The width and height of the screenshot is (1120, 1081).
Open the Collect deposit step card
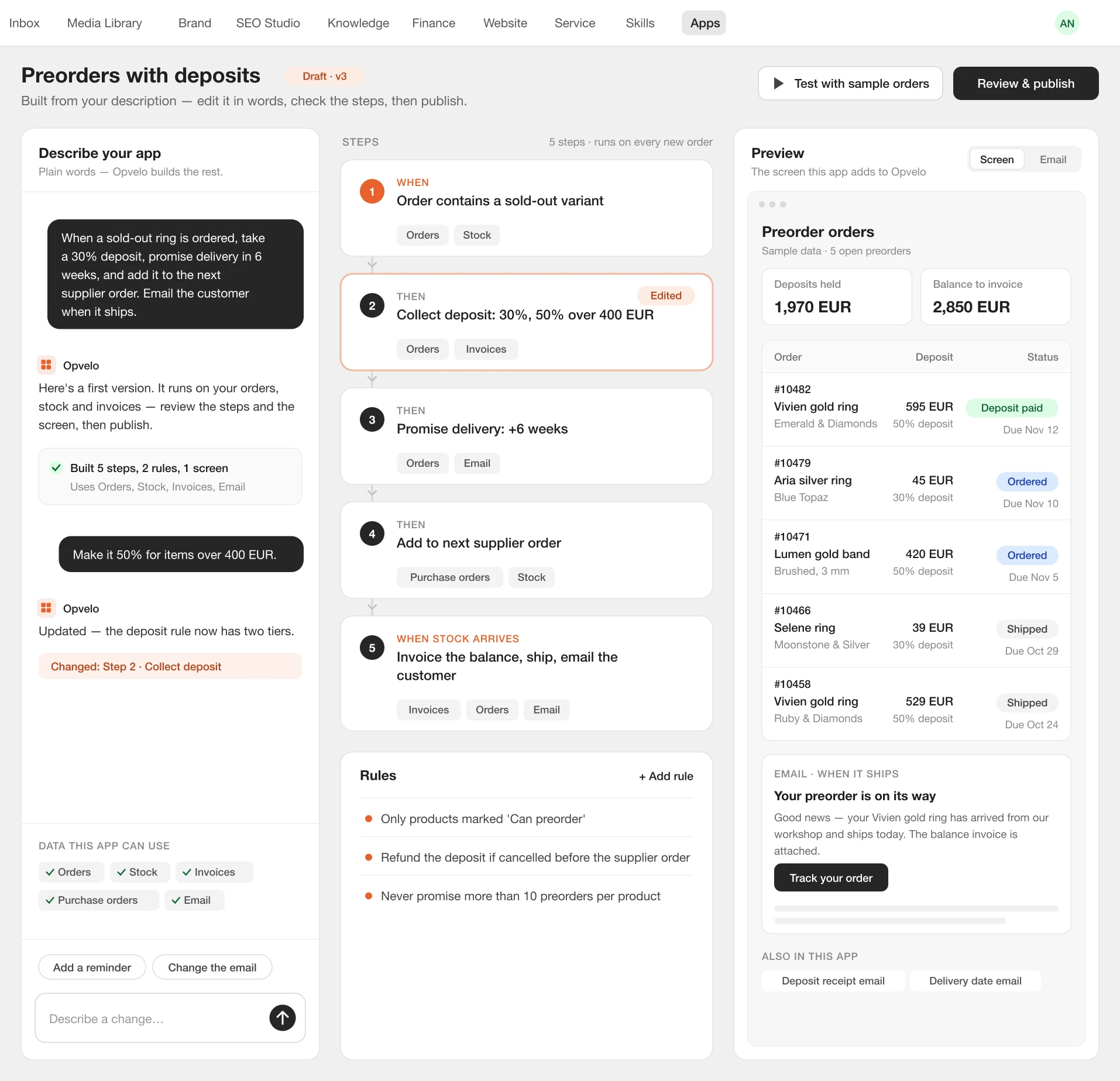[x=526, y=322]
